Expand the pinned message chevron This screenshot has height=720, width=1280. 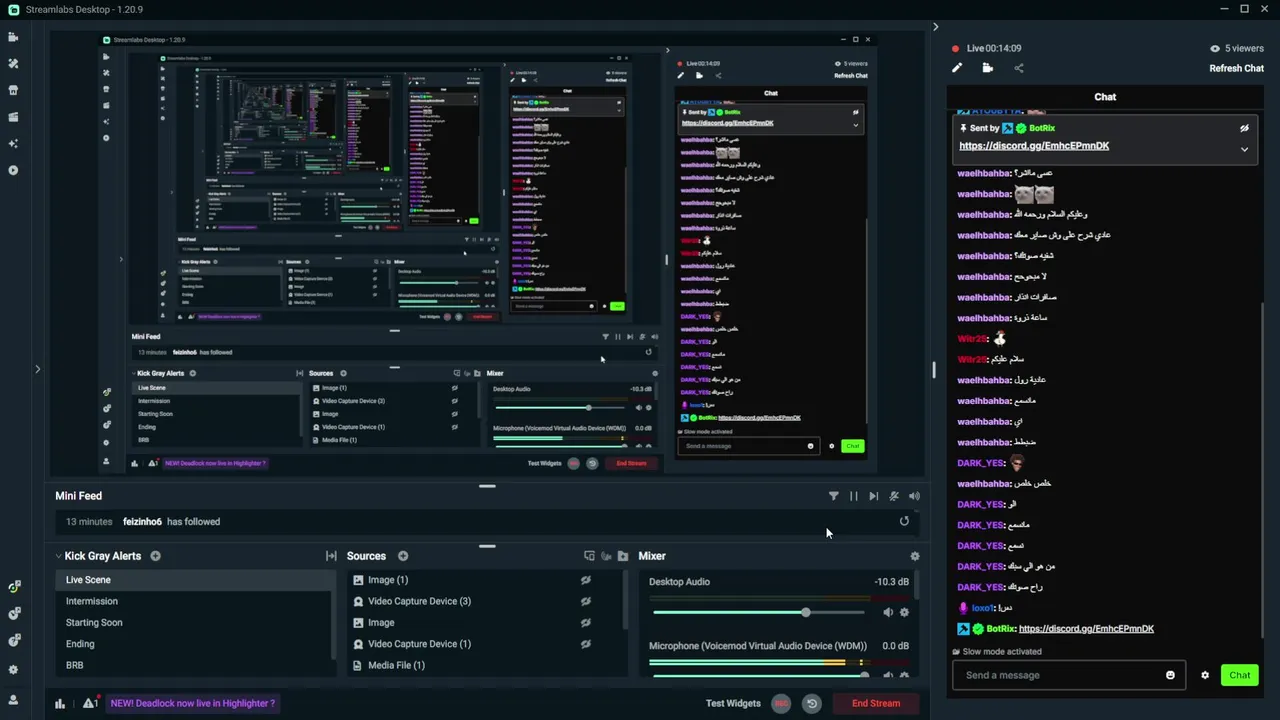(x=1244, y=149)
